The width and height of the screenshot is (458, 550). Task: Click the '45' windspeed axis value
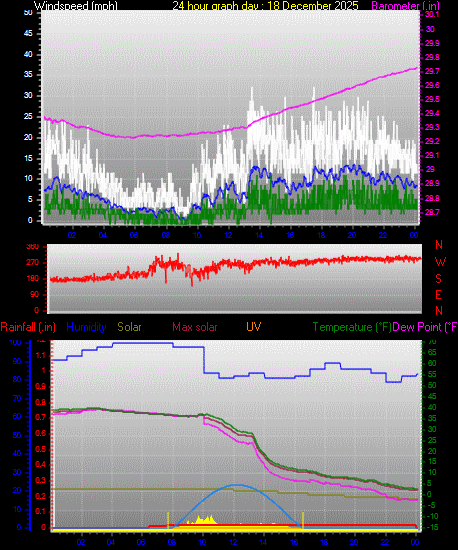(x=28, y=34)
